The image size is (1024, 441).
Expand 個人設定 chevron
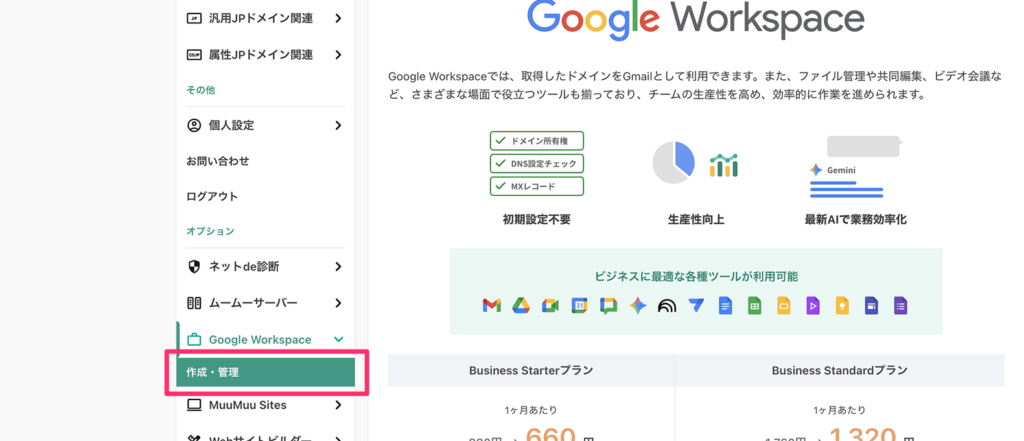pos(338,125)
